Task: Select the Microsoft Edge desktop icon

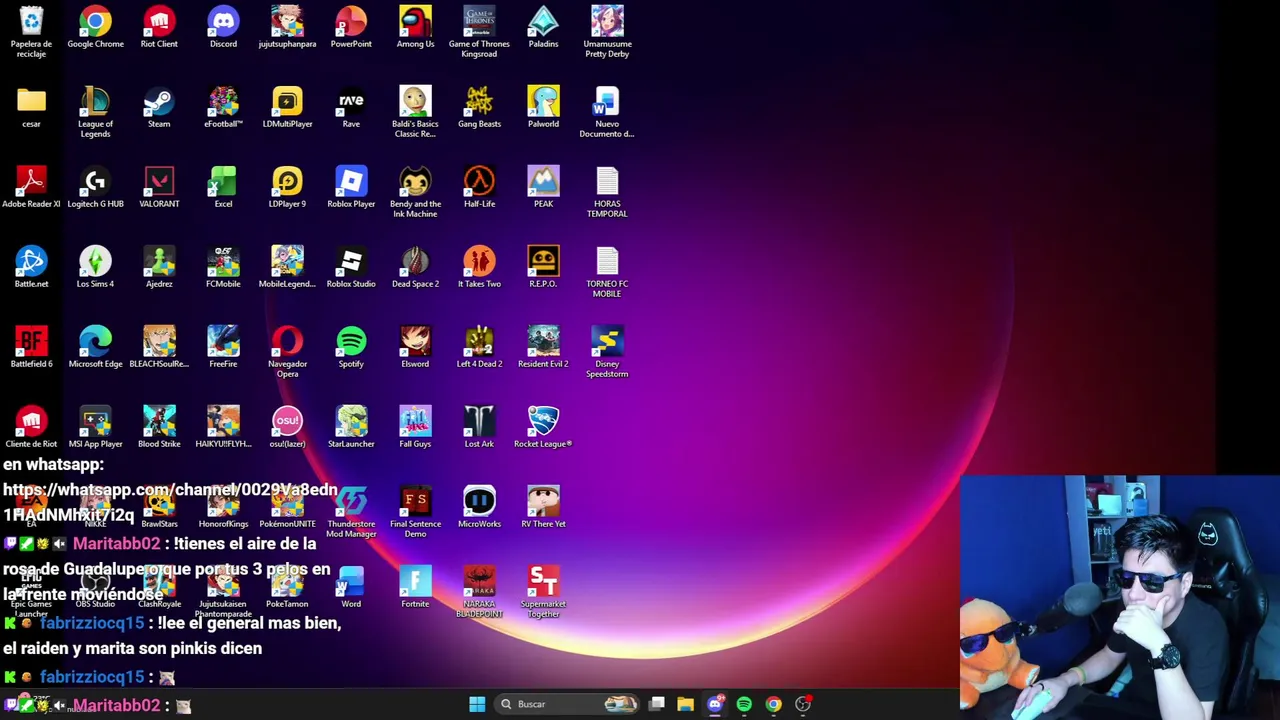Action: (x=95, y=348)
